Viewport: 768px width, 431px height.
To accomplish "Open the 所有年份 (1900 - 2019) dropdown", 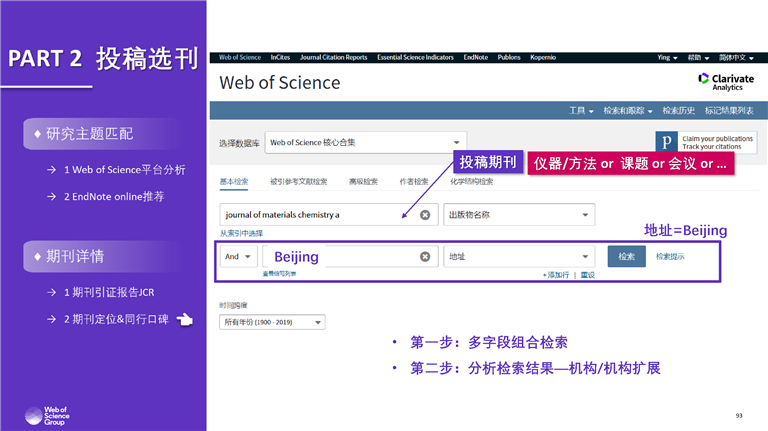I will pyautogui.click(x=272, y=322).
